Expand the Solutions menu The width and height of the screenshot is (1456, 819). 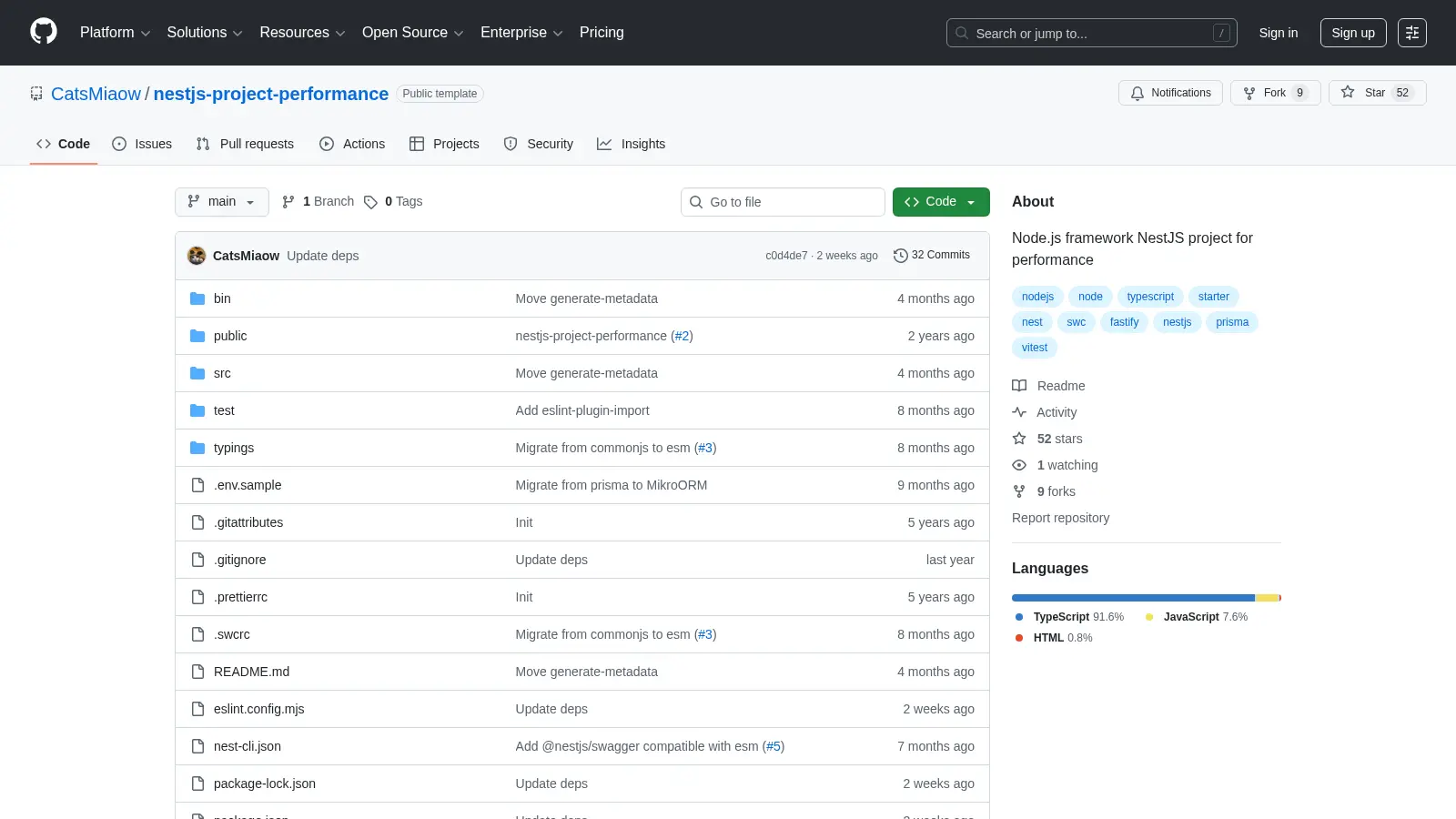coord(205,33)
